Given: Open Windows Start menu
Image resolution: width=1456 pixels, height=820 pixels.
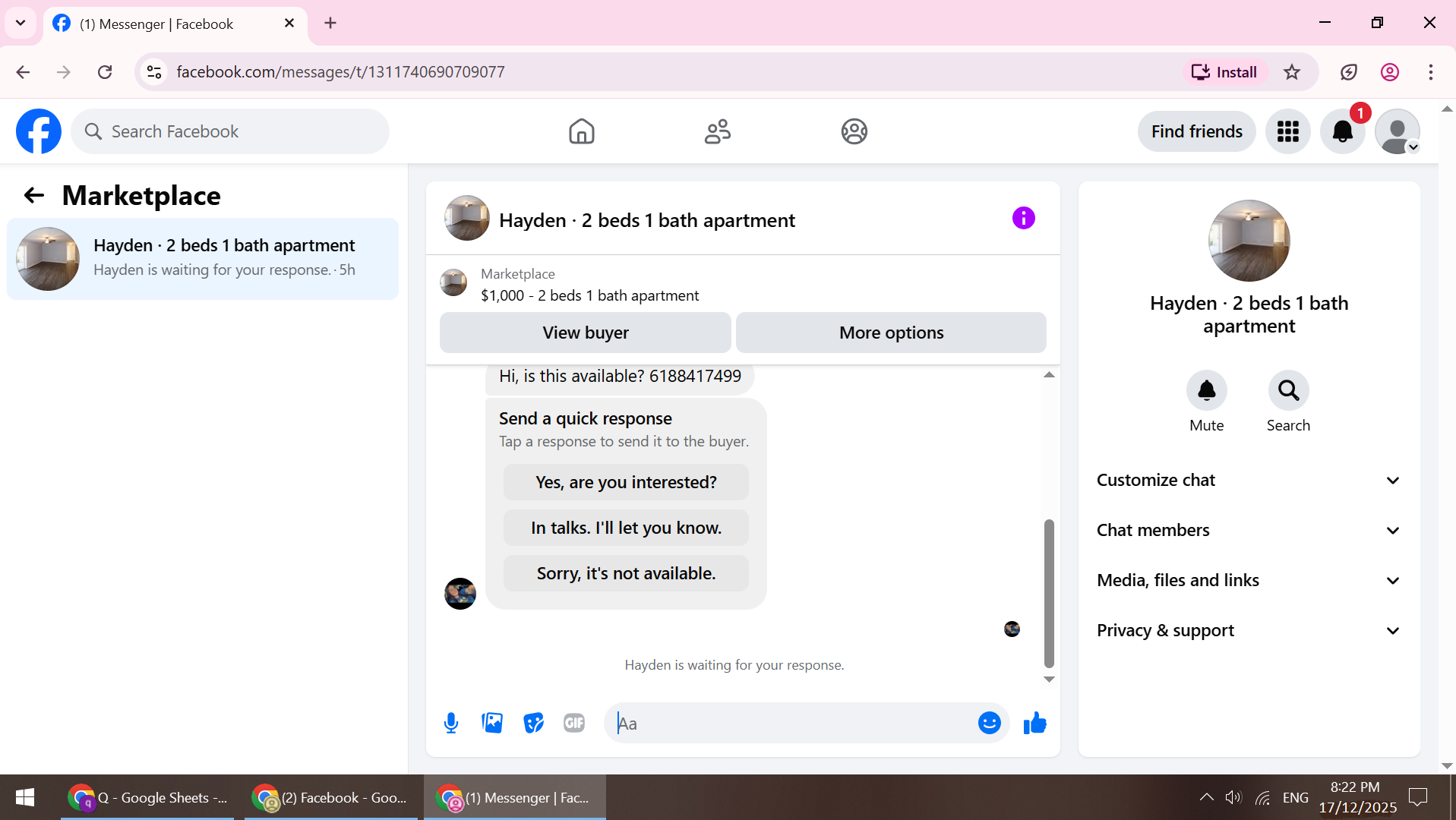Looking at the screenshot, I should [25, 797].
